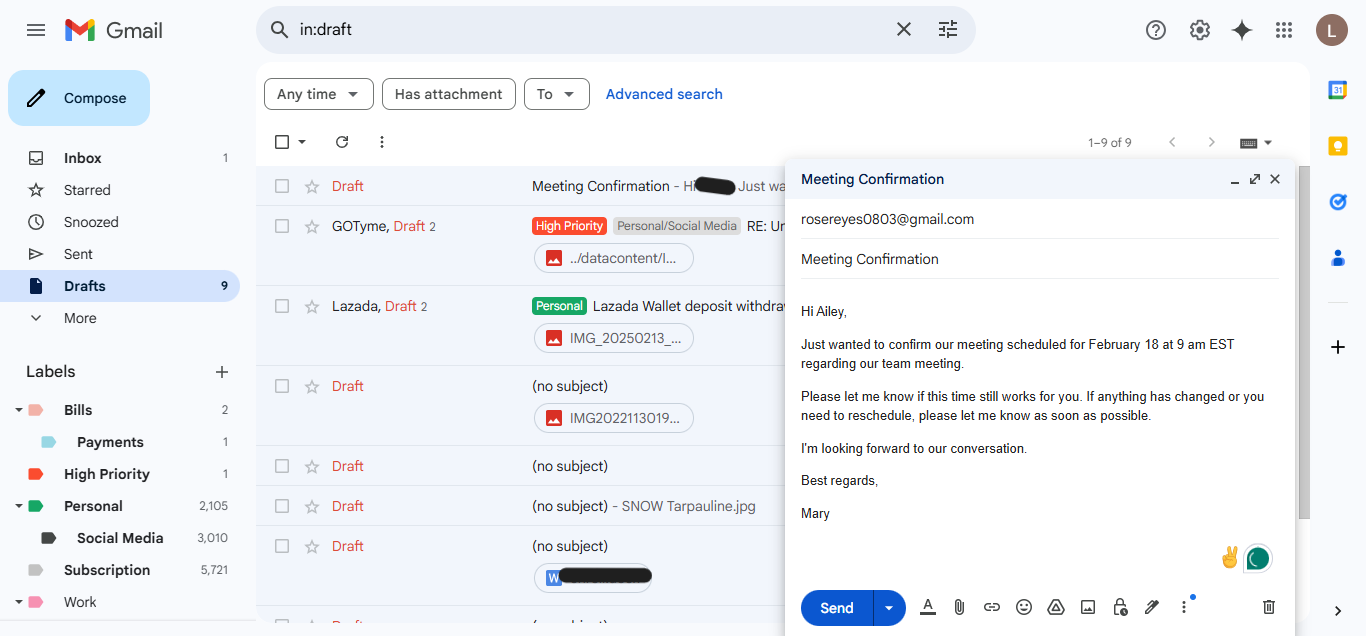
Task: Star the GOTyme draft
Action: [312, 226]
